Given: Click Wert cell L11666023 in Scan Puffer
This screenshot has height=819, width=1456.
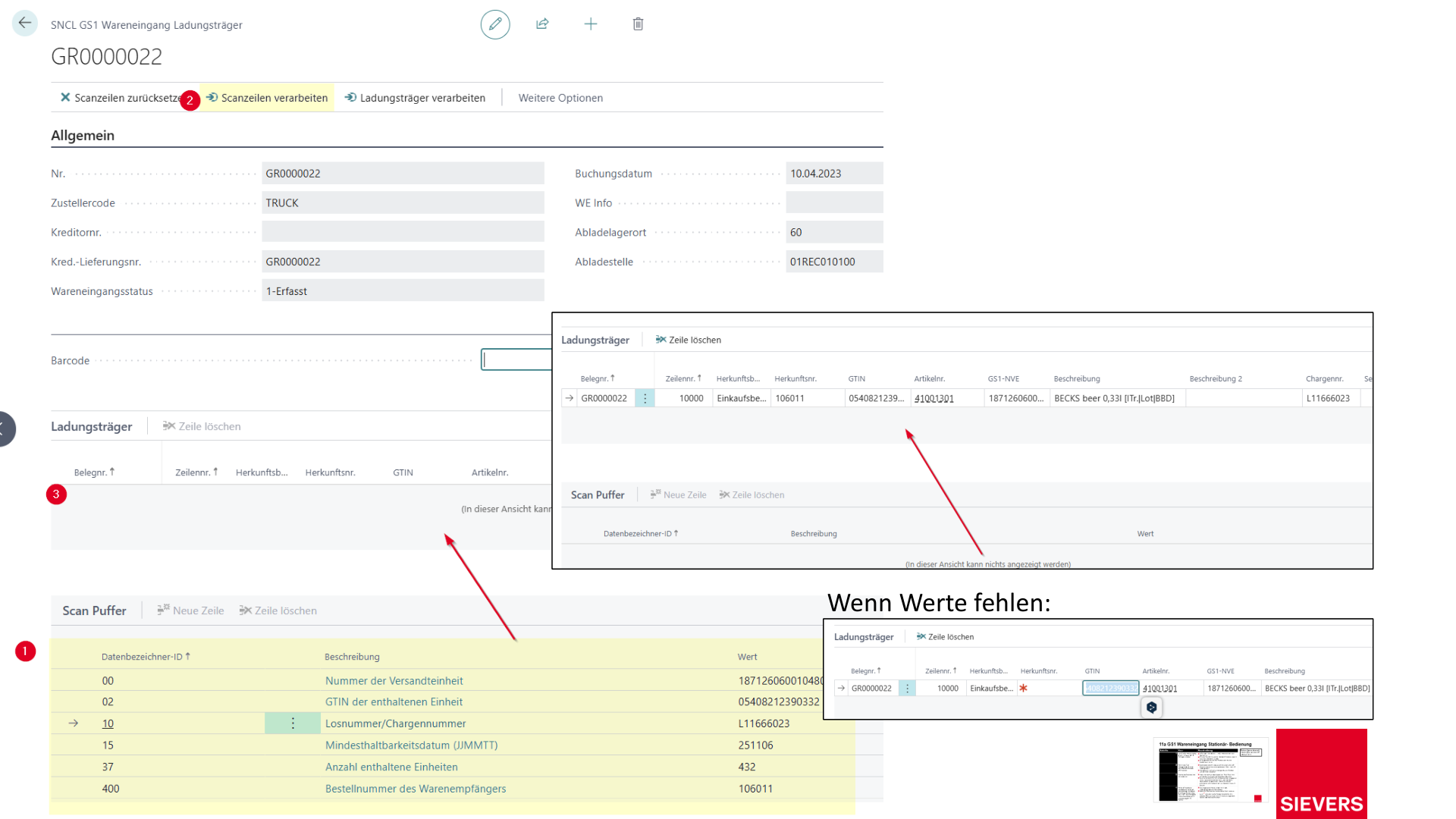Looking at the screenshot, I should point(764,723).
